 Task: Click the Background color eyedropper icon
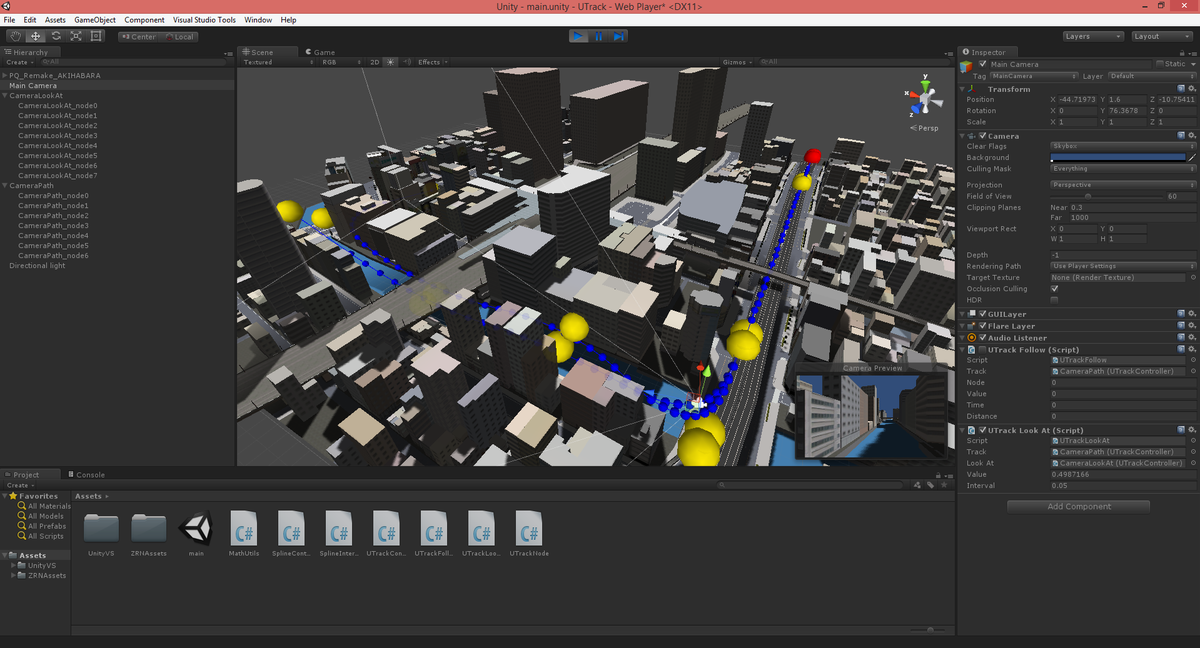(x=1192, y=157)
